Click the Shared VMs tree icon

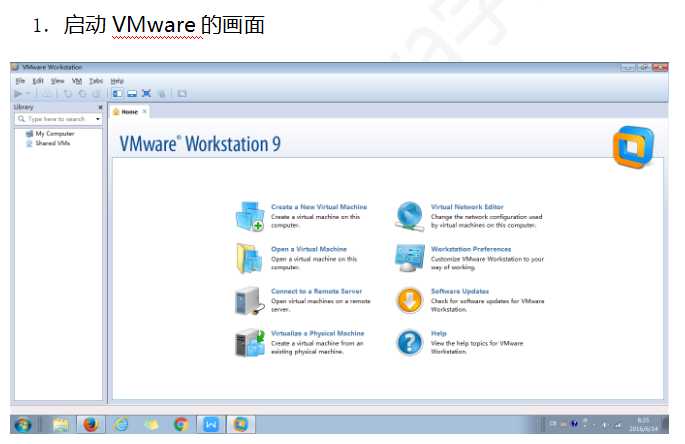tap(29, 143)
